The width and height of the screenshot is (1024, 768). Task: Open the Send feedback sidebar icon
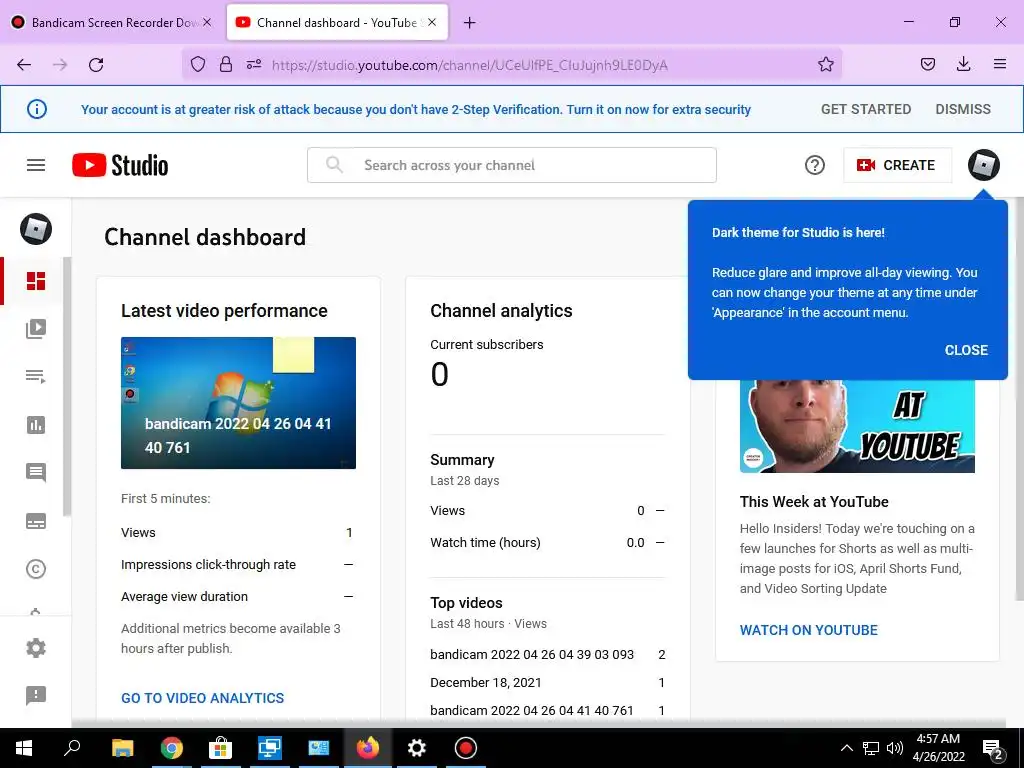point(36,696)
